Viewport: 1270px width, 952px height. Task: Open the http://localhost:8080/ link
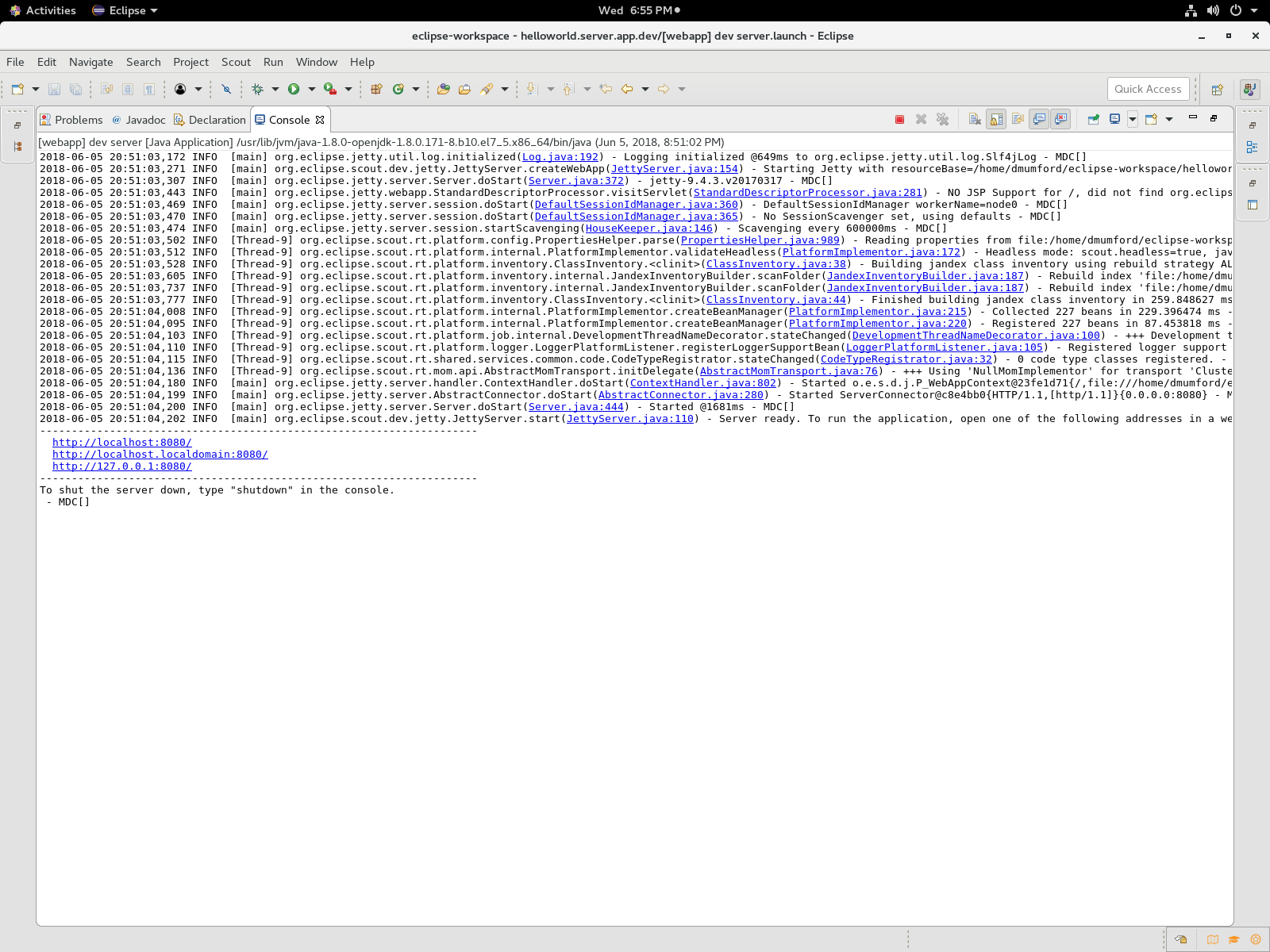tap(122, 443)
